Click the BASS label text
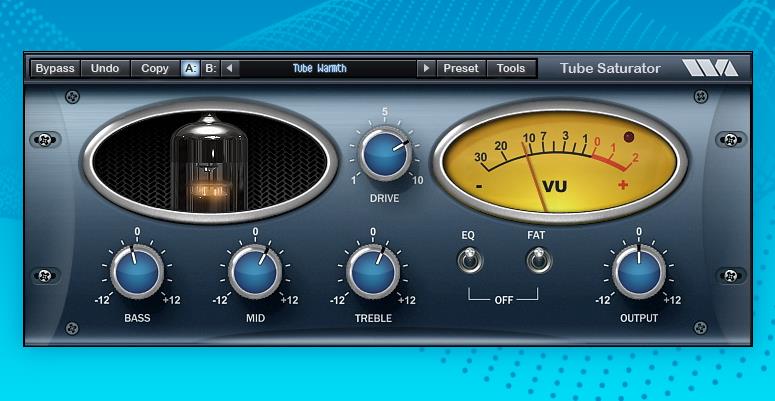775x401 pixels. pyautogui.click(x=137, y=318)
